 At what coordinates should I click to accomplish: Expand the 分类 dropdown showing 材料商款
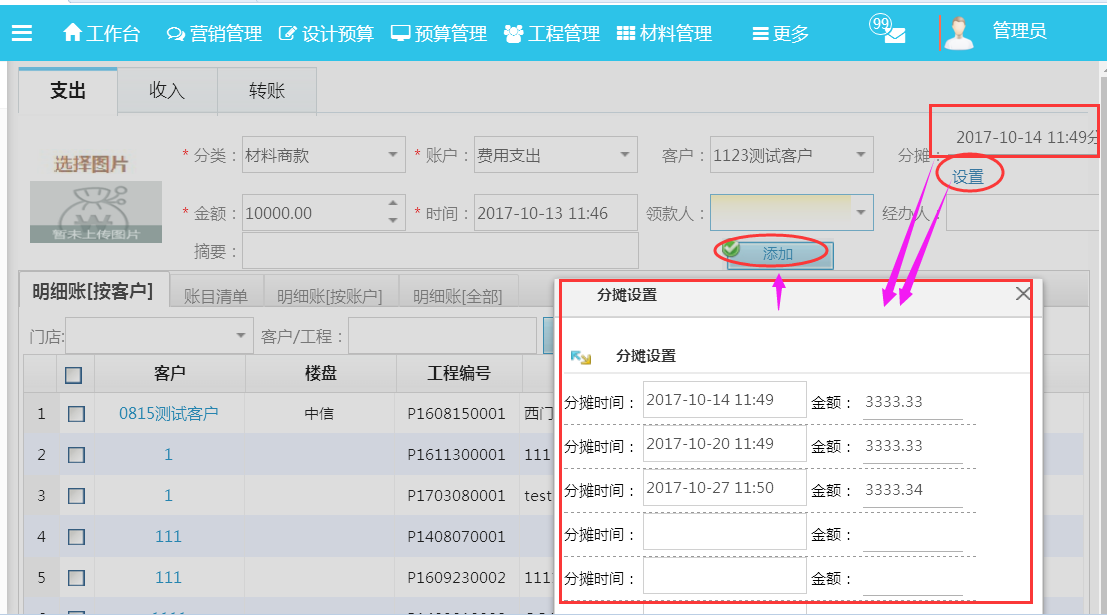(x=393, y=155)
